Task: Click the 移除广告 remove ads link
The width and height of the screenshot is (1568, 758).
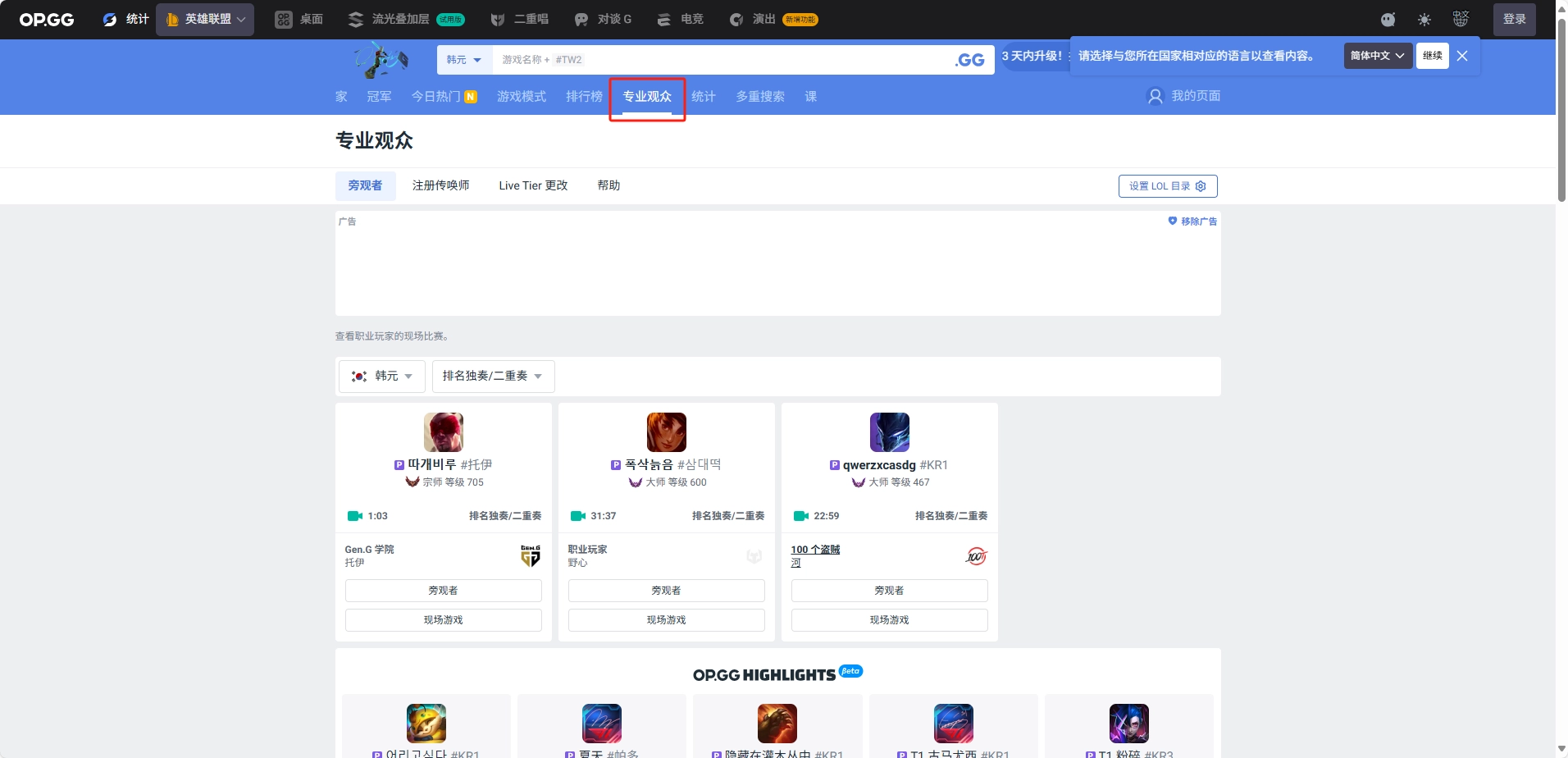Action: (1192, 221)
